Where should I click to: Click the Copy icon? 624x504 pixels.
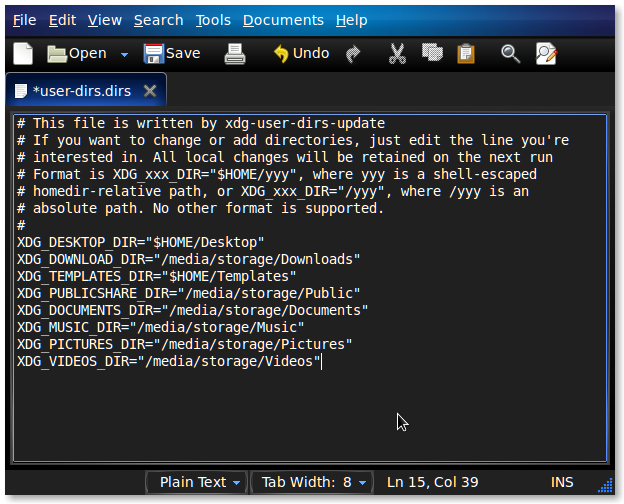(432, 54)
